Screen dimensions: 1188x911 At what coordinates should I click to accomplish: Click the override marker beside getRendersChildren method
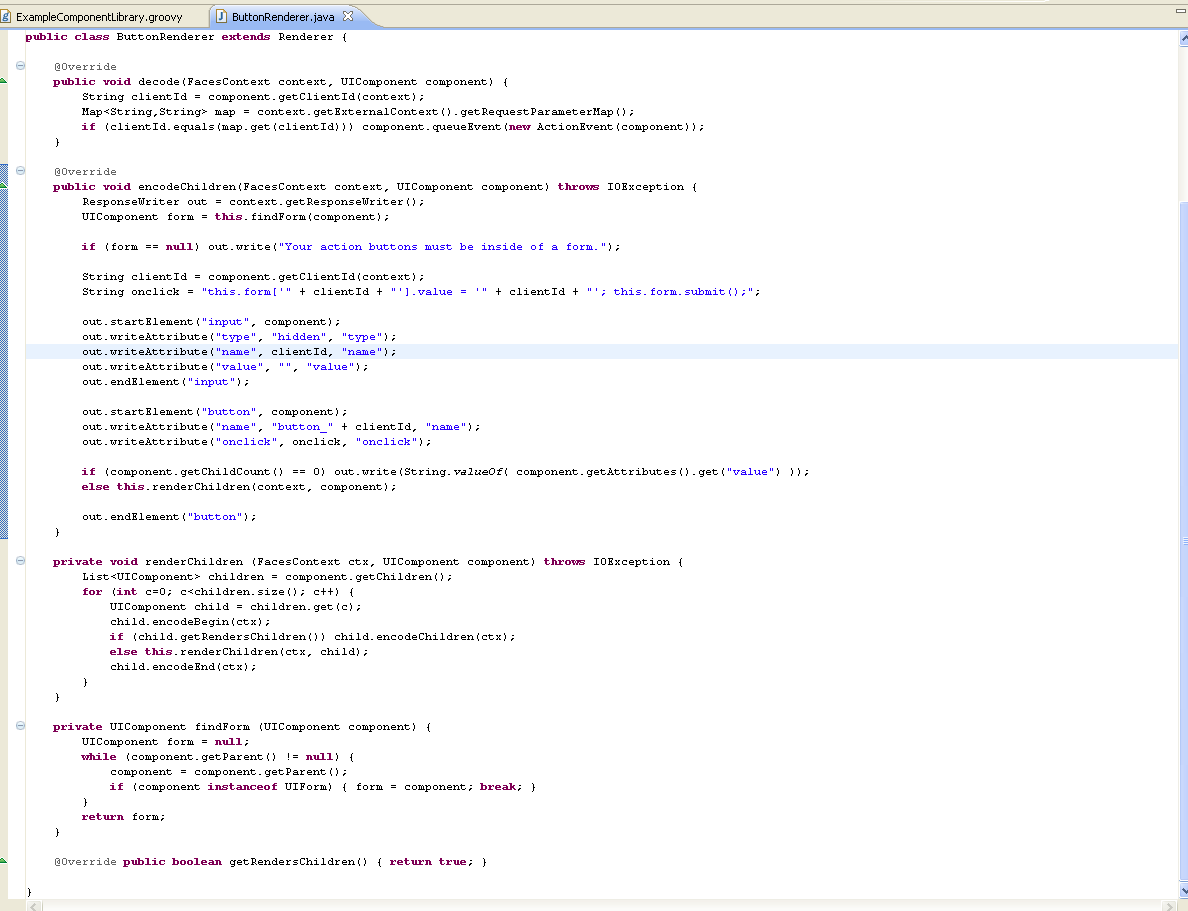pos(3,859)
